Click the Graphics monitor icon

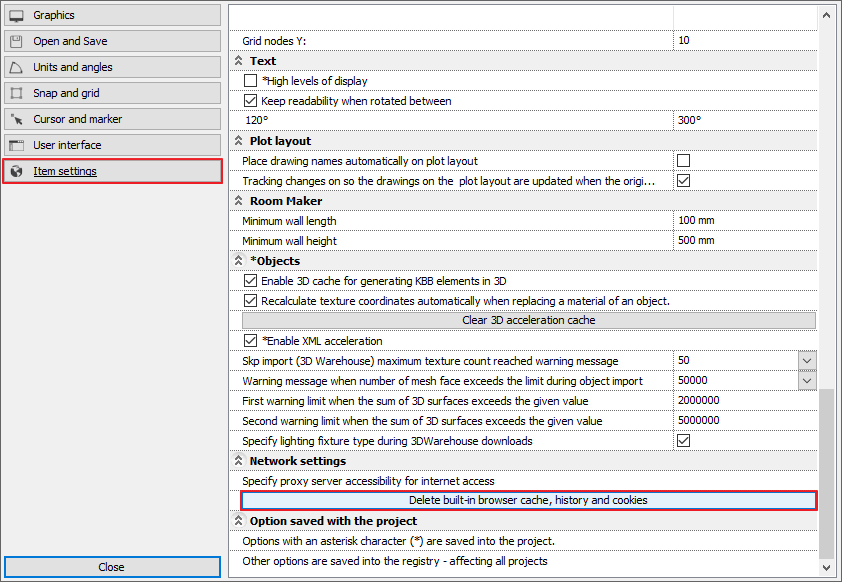click(17, 16)
